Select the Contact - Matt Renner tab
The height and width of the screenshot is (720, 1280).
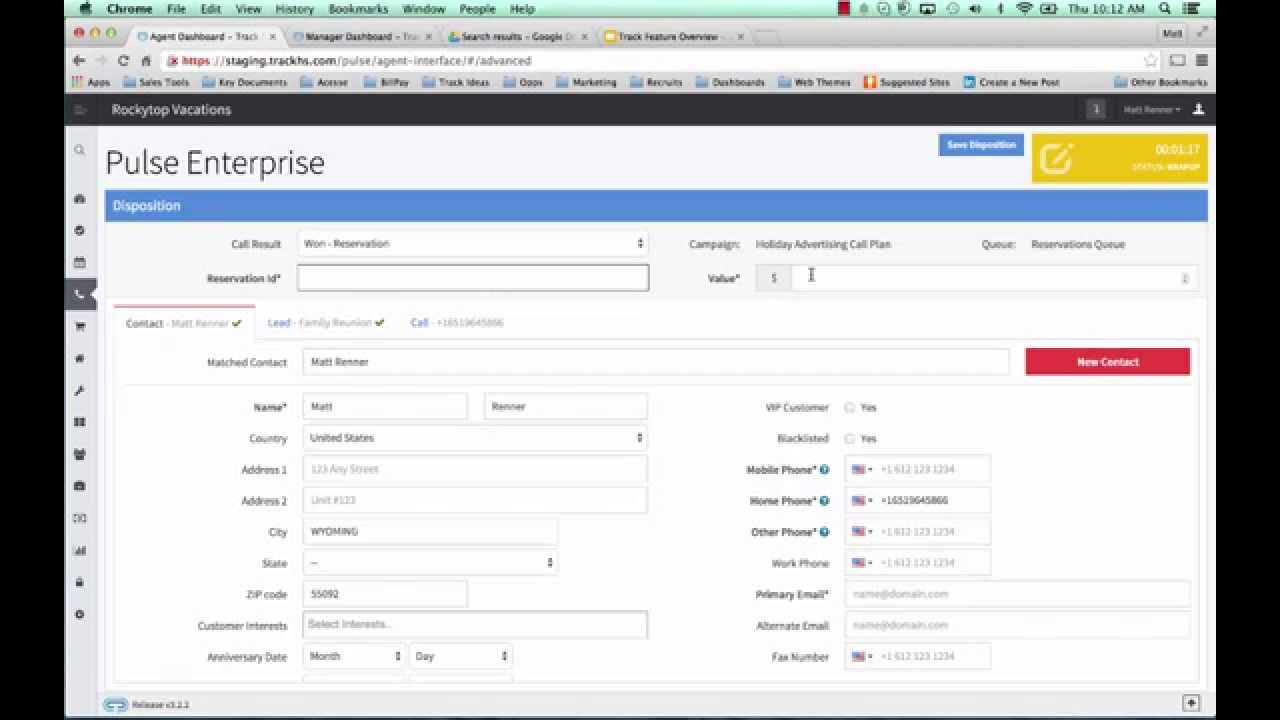pos(184,323)
